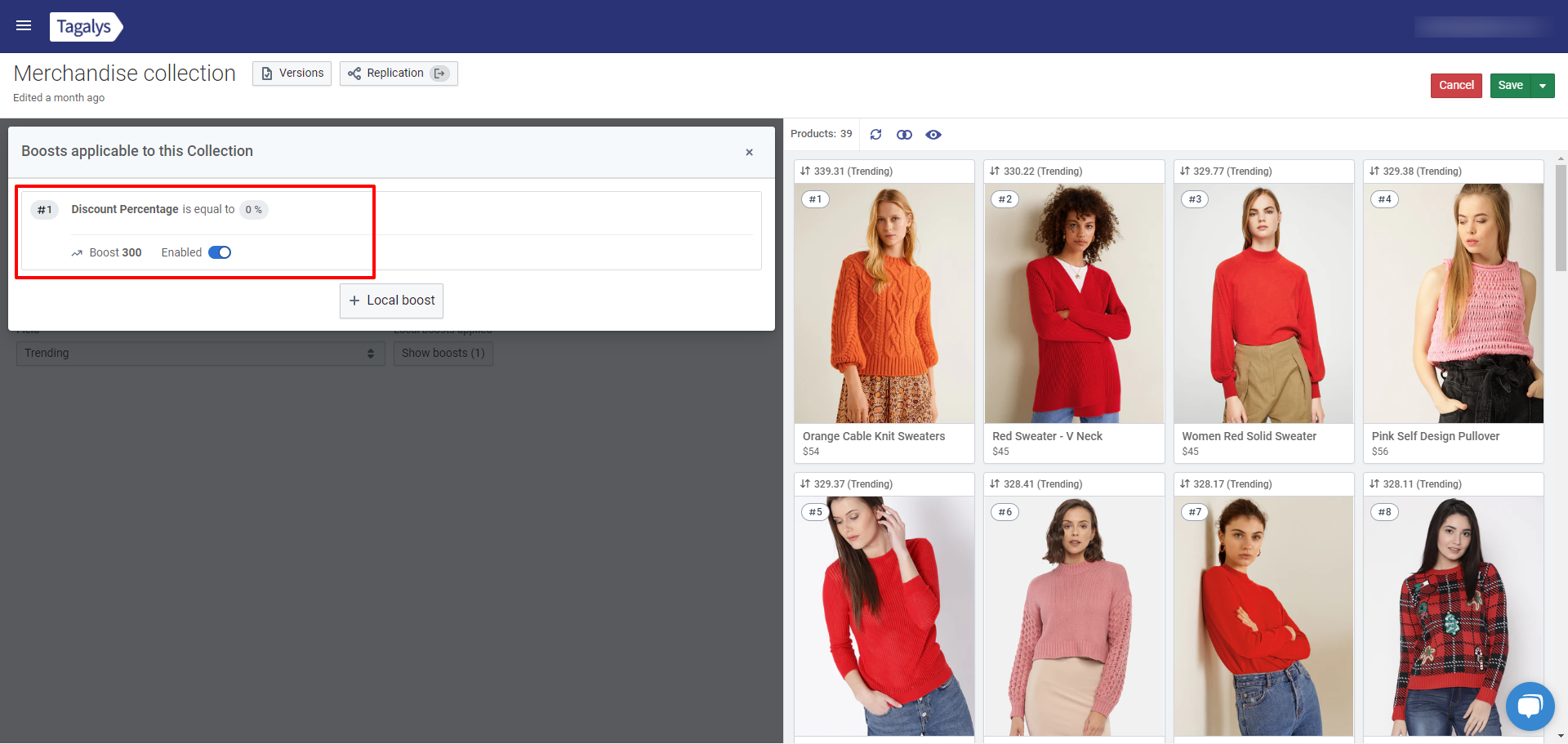The height and width of the screenshot is (744, 1568).
Task: Click the $56 price label
Action: (x=1380, y=452)
